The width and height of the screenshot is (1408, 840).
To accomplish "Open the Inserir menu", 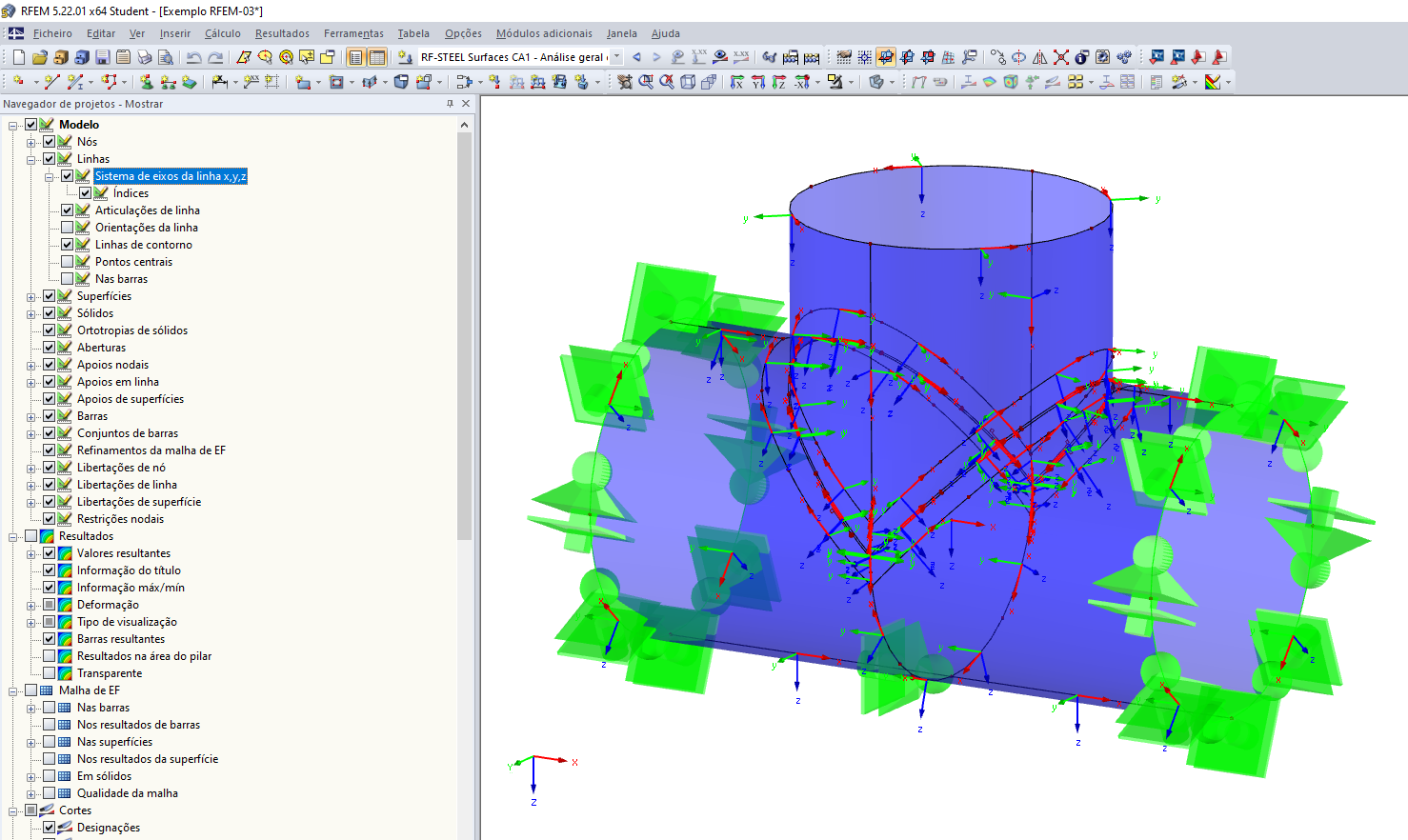I will 175,33.
